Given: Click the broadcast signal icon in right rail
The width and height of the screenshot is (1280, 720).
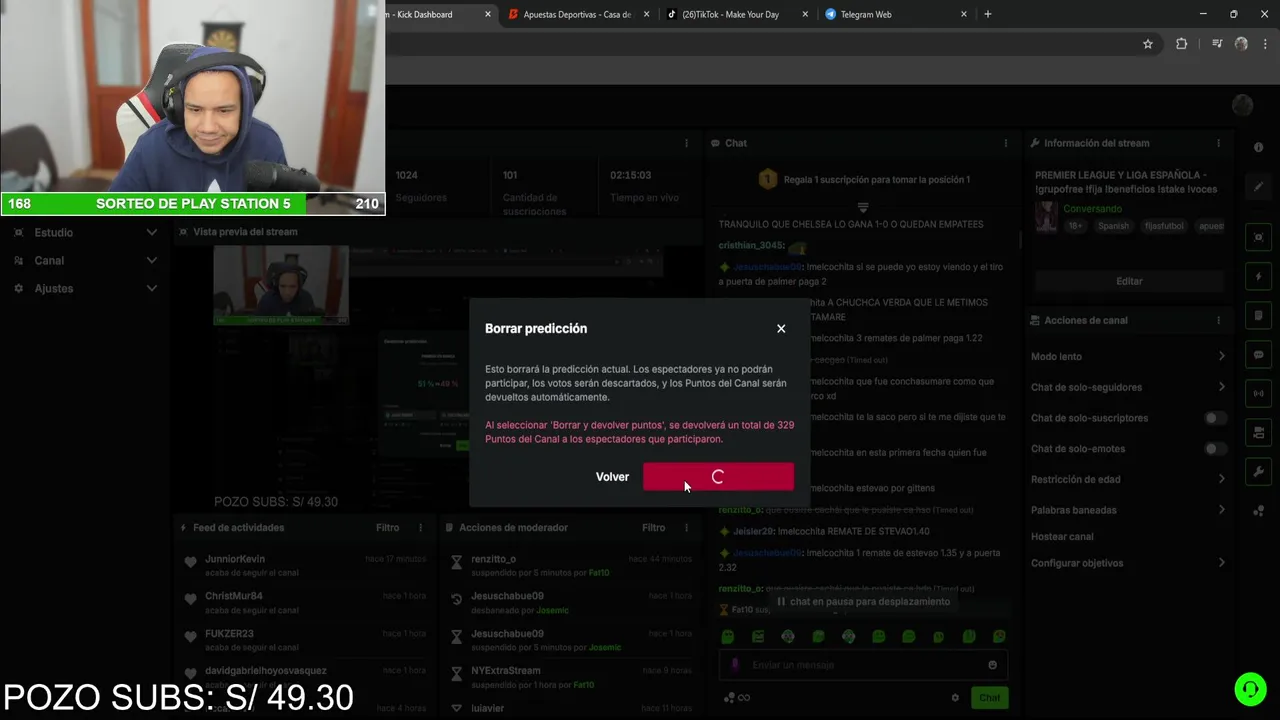Looking at the screenshot, I should point(1259,394).
